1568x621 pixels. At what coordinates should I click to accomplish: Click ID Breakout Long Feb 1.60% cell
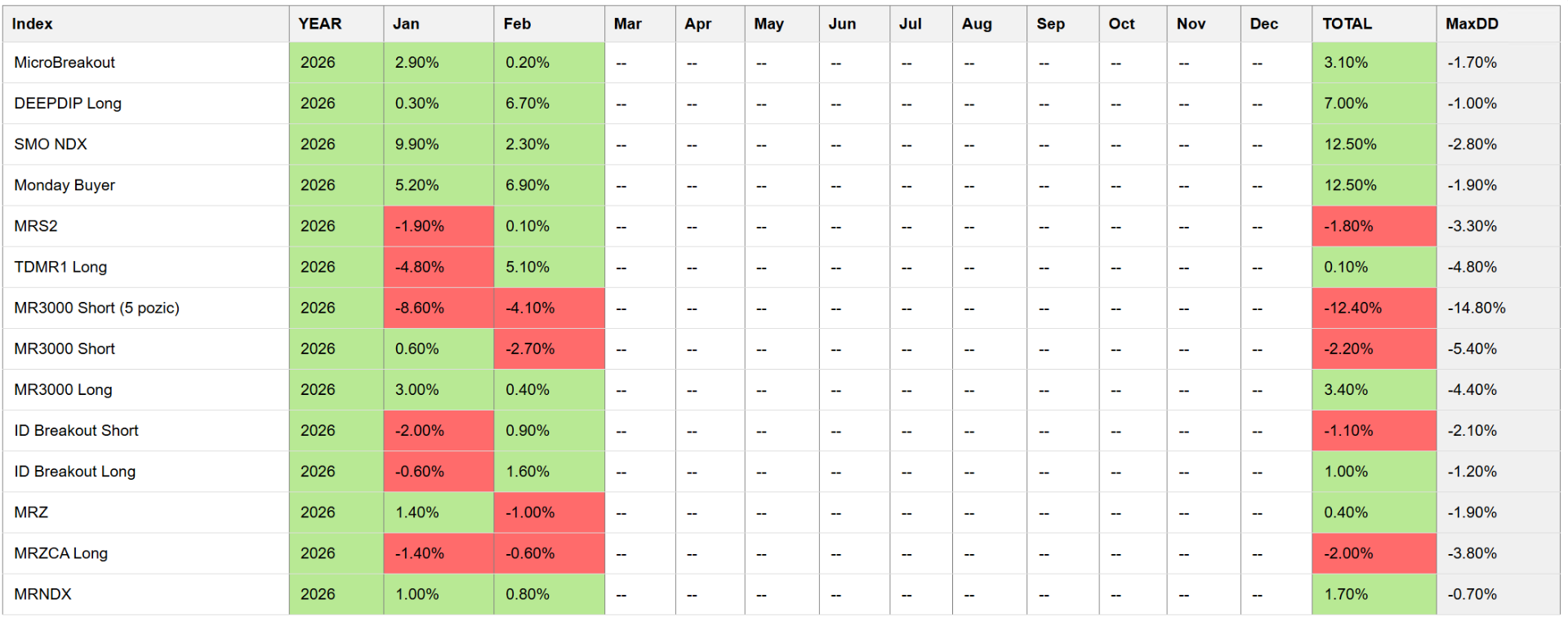528,472
